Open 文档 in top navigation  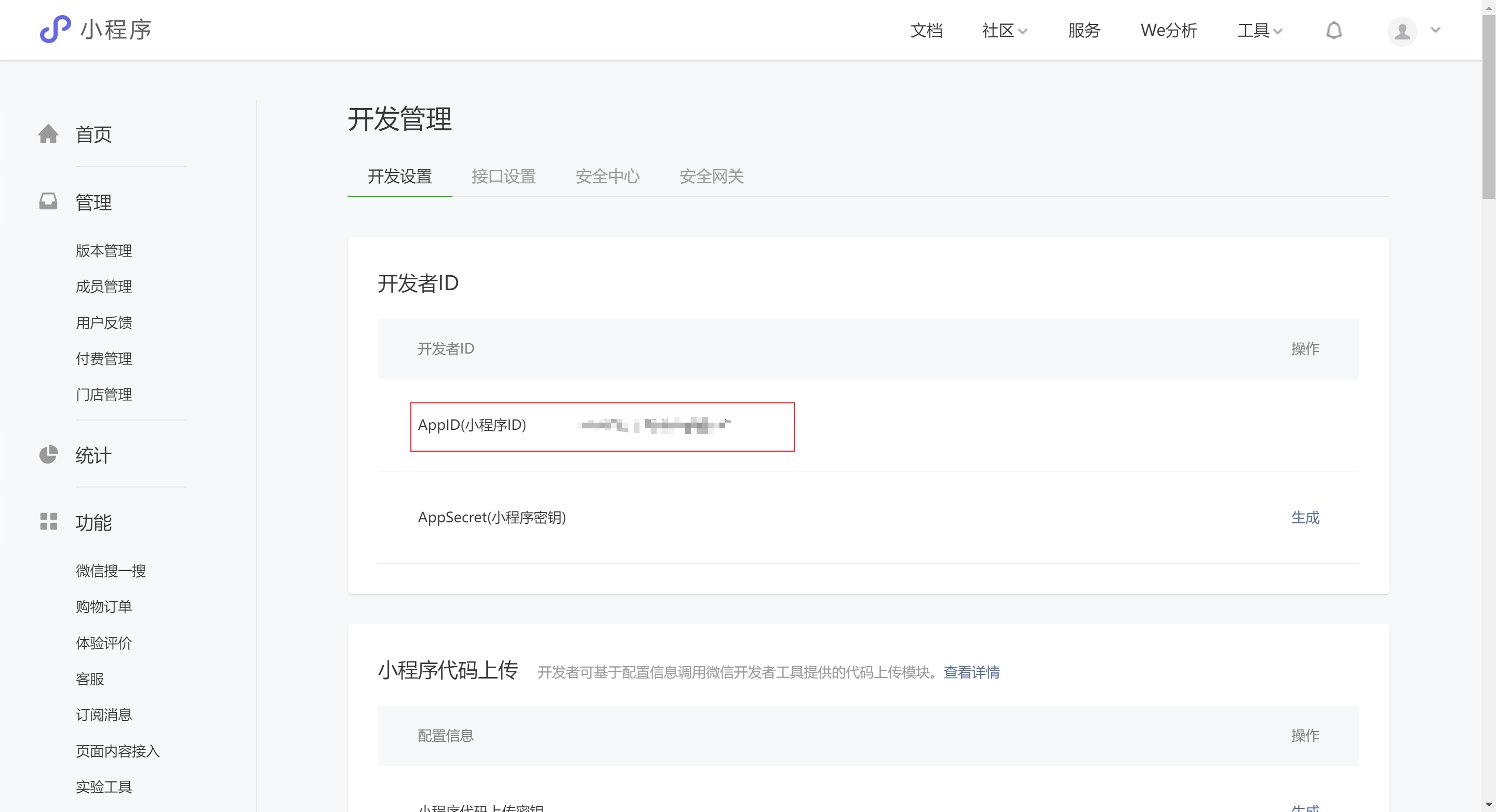click(x=926, y=30)
